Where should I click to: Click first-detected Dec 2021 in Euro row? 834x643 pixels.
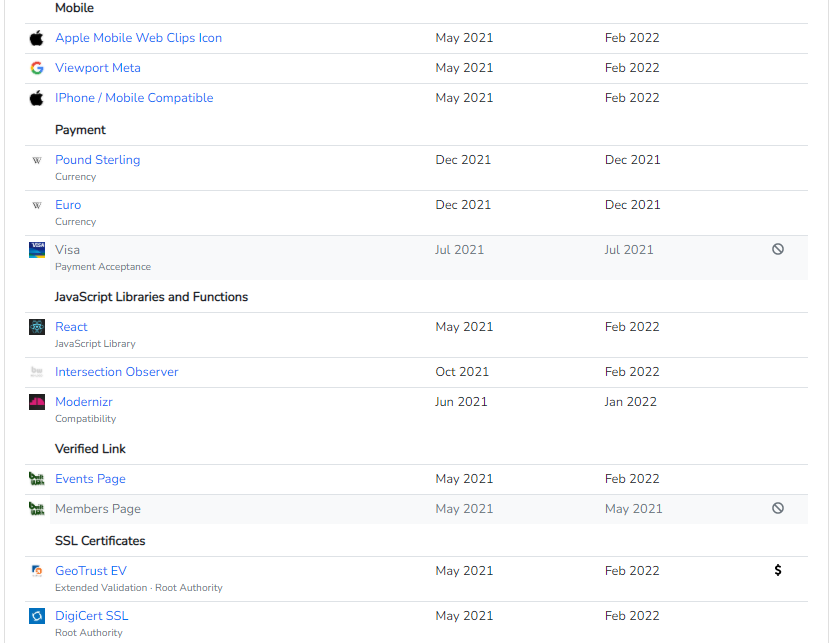pos(463,205)
